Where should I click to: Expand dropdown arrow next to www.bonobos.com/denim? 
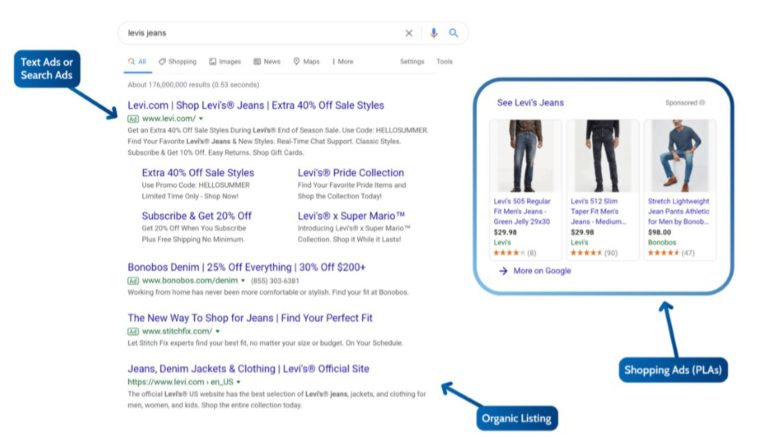click(243, 281)
